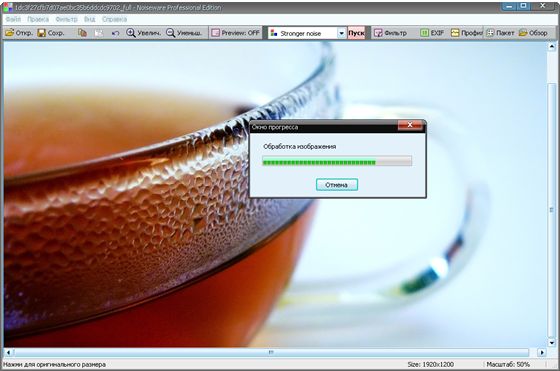Click the horizontal scrollbar left arrow

[8, 352]
